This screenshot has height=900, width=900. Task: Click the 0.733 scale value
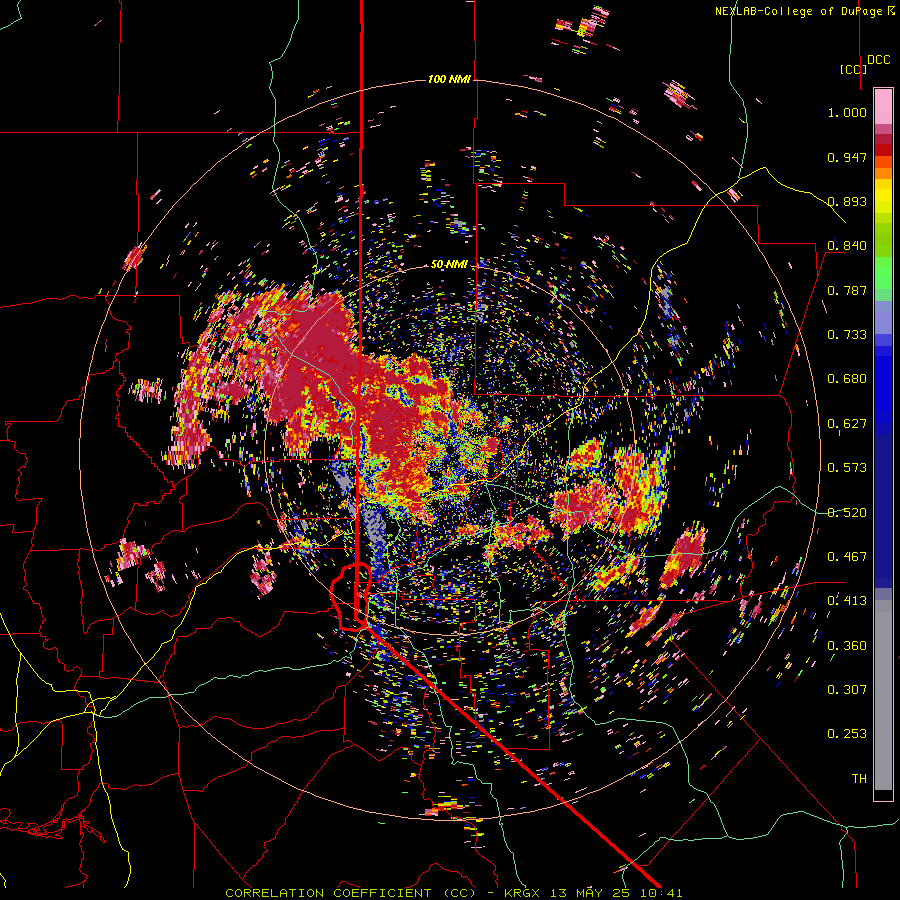tap(847, 335)
